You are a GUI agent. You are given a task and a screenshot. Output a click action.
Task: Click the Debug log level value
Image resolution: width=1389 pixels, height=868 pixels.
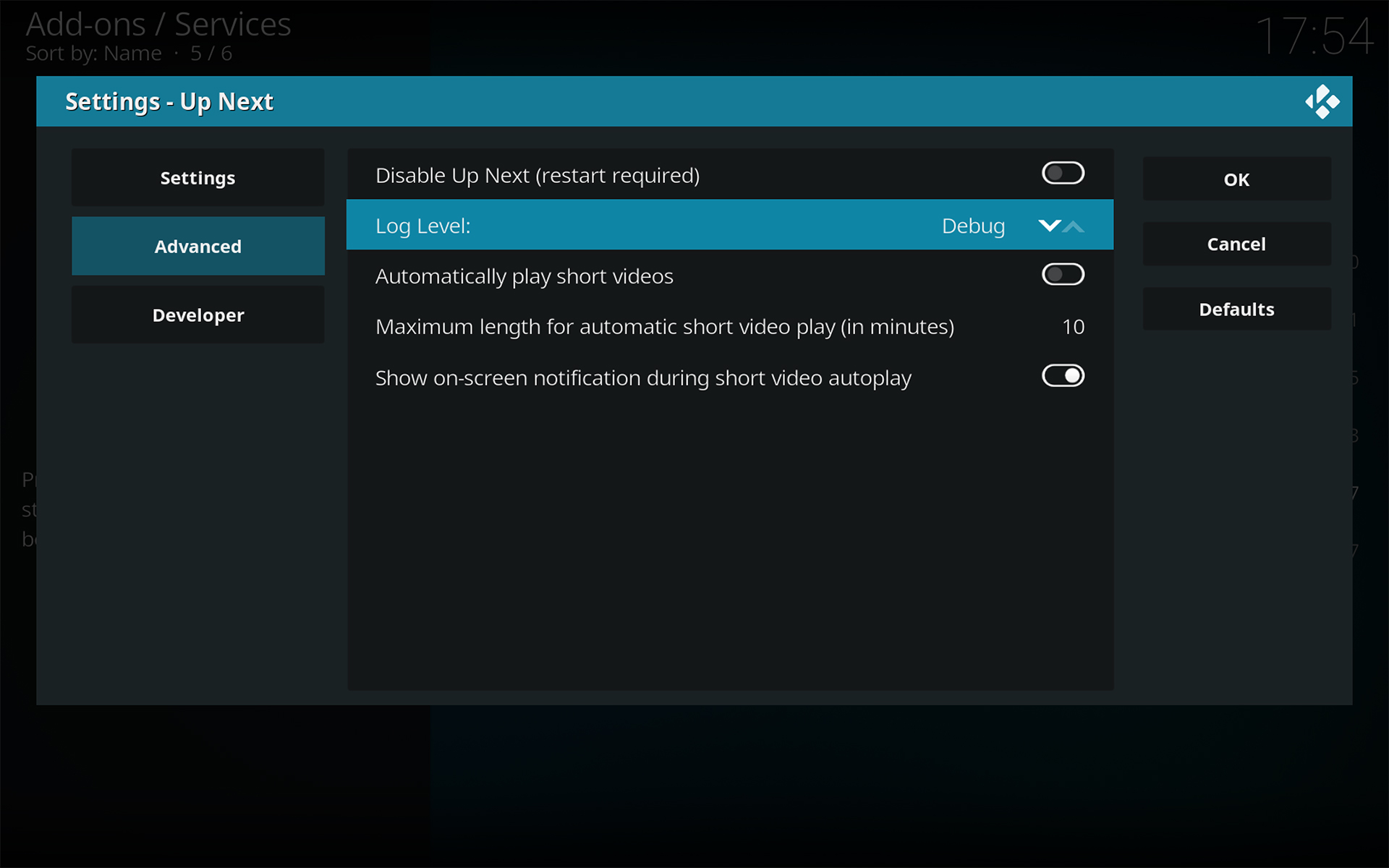[973, 226]
